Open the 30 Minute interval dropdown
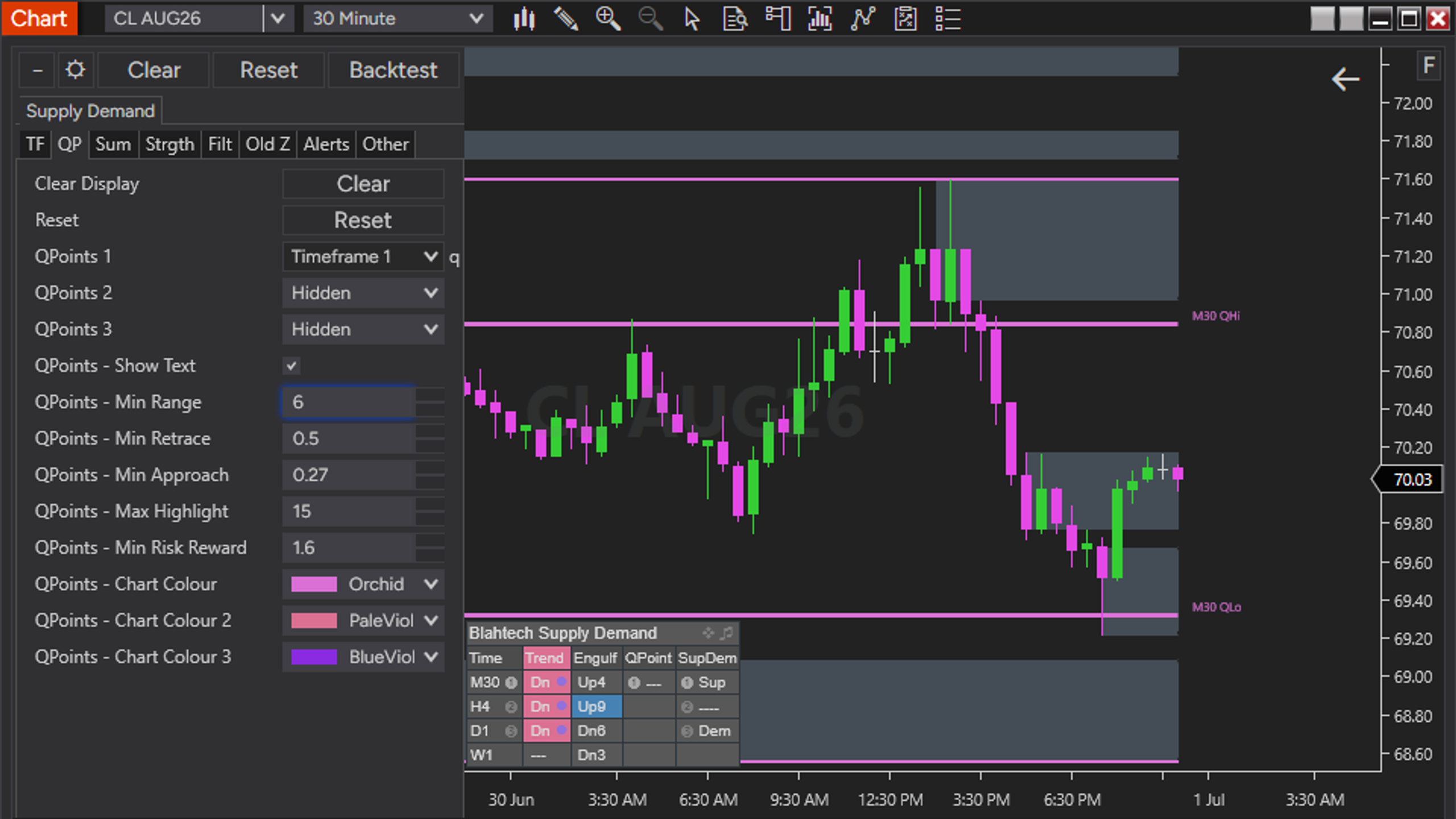Screen dimensions: 1456x819 398,19
